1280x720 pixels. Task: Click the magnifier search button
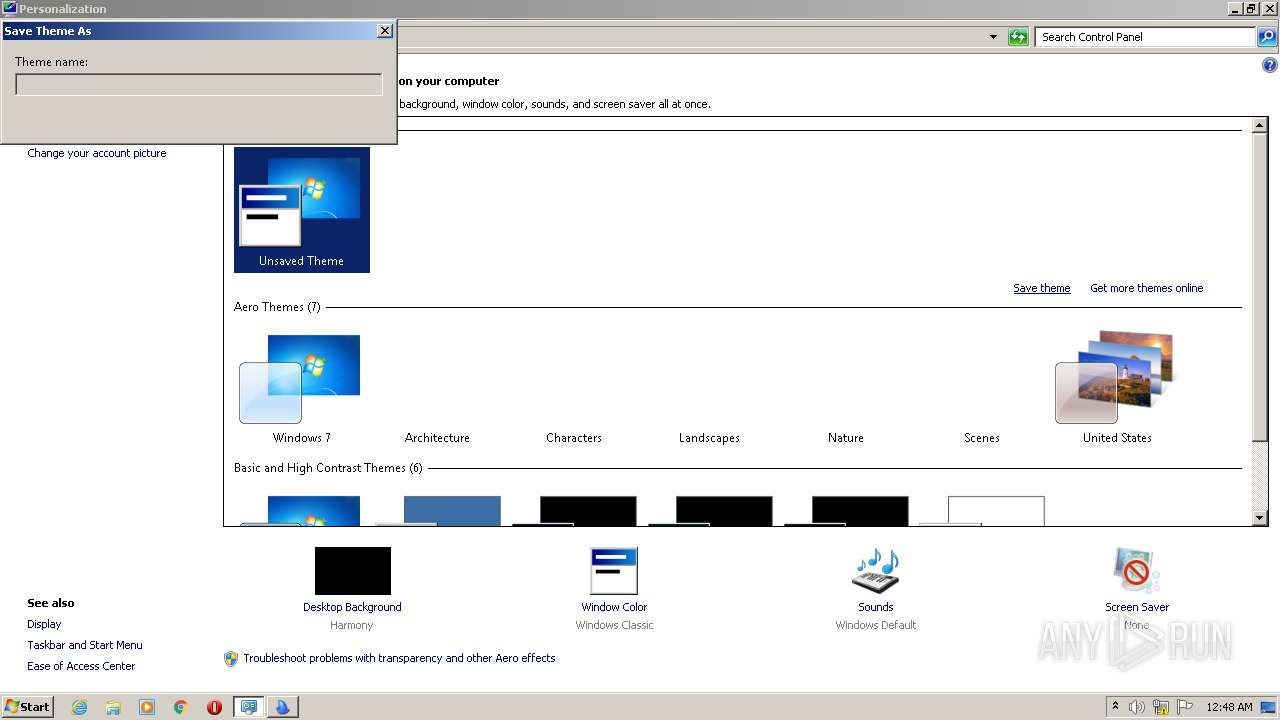point(1267,37)
